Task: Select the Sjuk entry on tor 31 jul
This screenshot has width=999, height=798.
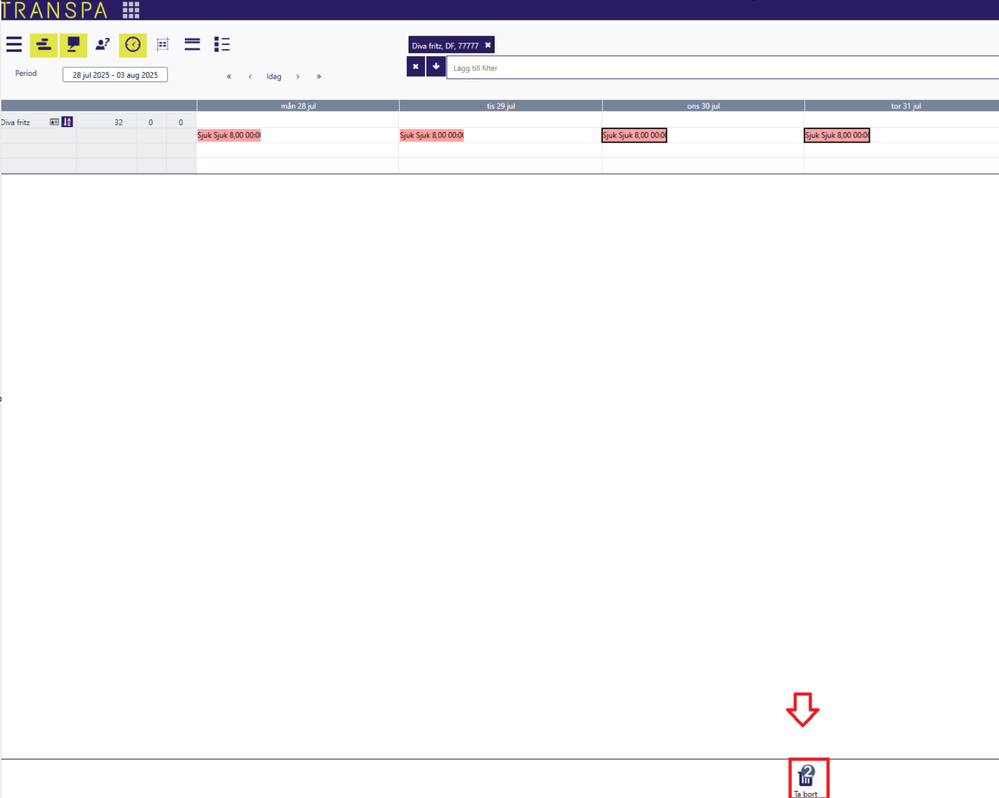Action: [x=837, y=135]
